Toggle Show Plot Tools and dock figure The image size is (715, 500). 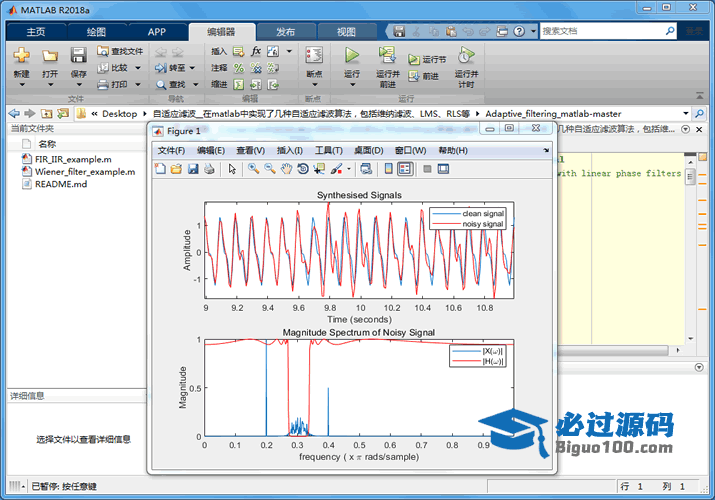443,169
